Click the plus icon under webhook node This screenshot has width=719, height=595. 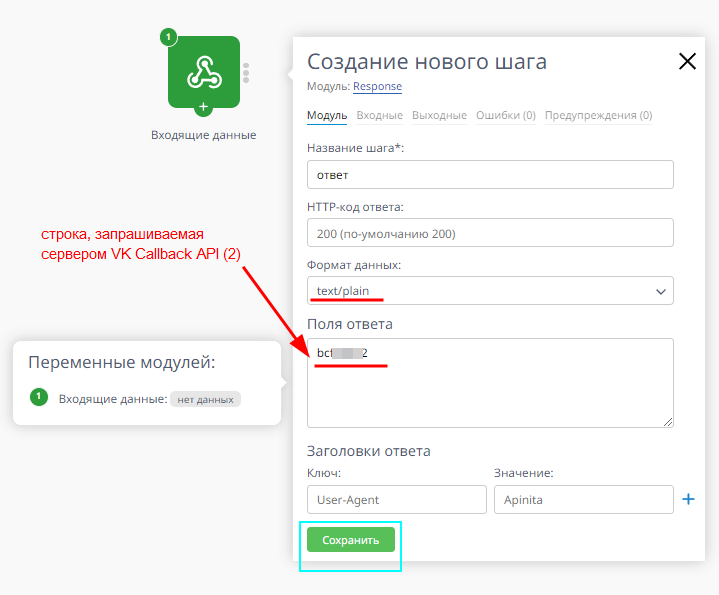point(203,107)
